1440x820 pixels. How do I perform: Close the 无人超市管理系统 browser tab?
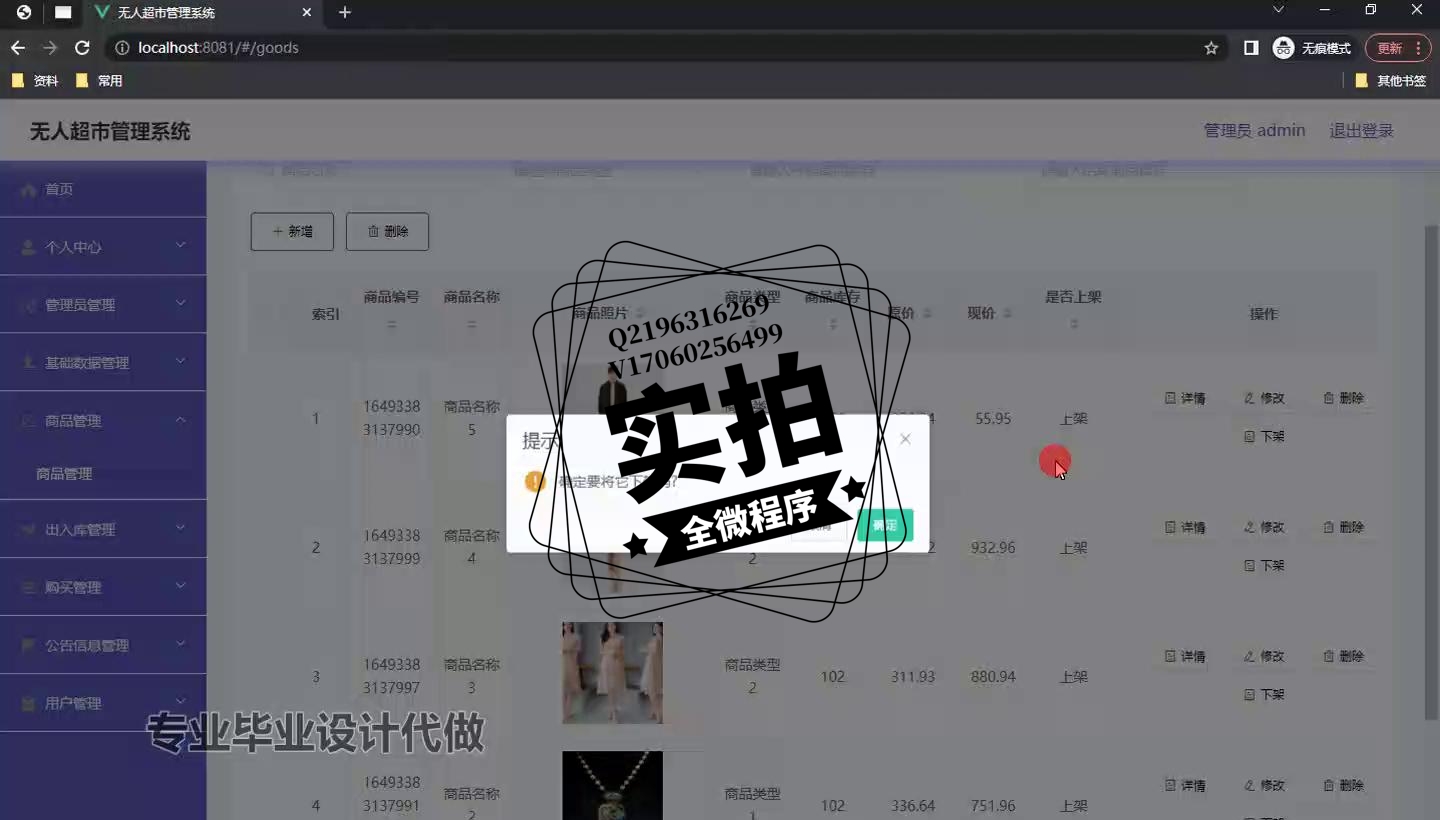pos(307,13)
